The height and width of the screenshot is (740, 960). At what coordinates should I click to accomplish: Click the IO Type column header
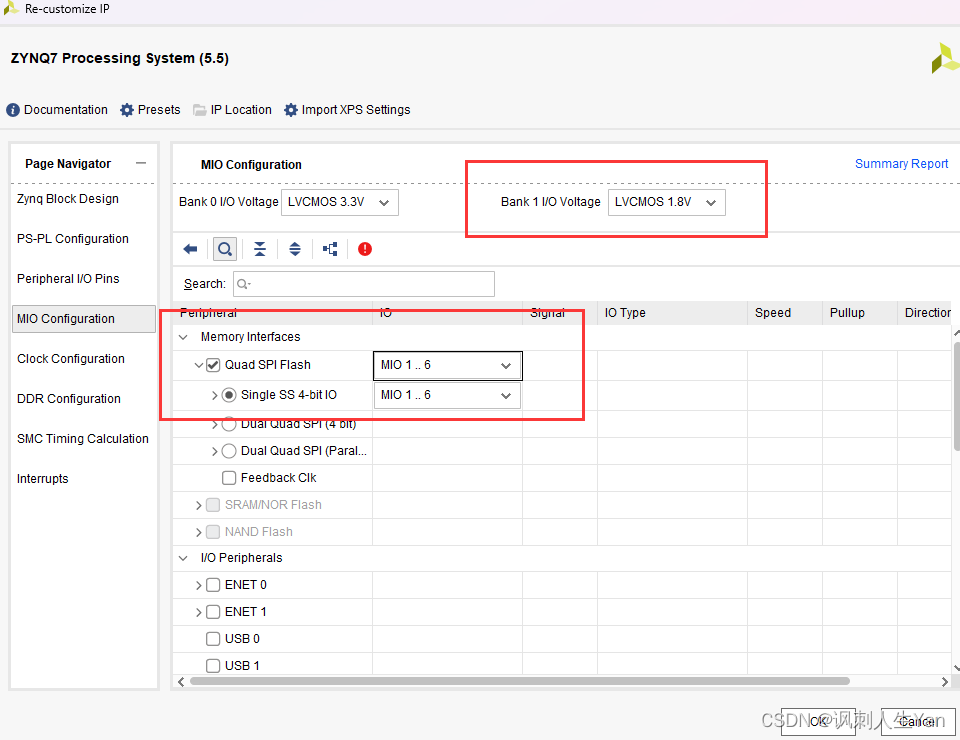(x=672, y=313)
